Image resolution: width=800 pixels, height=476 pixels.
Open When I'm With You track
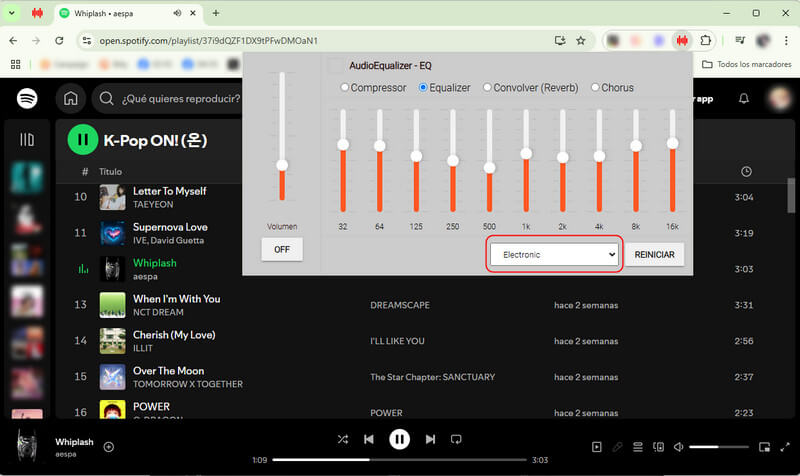click(x=177, y=299)
